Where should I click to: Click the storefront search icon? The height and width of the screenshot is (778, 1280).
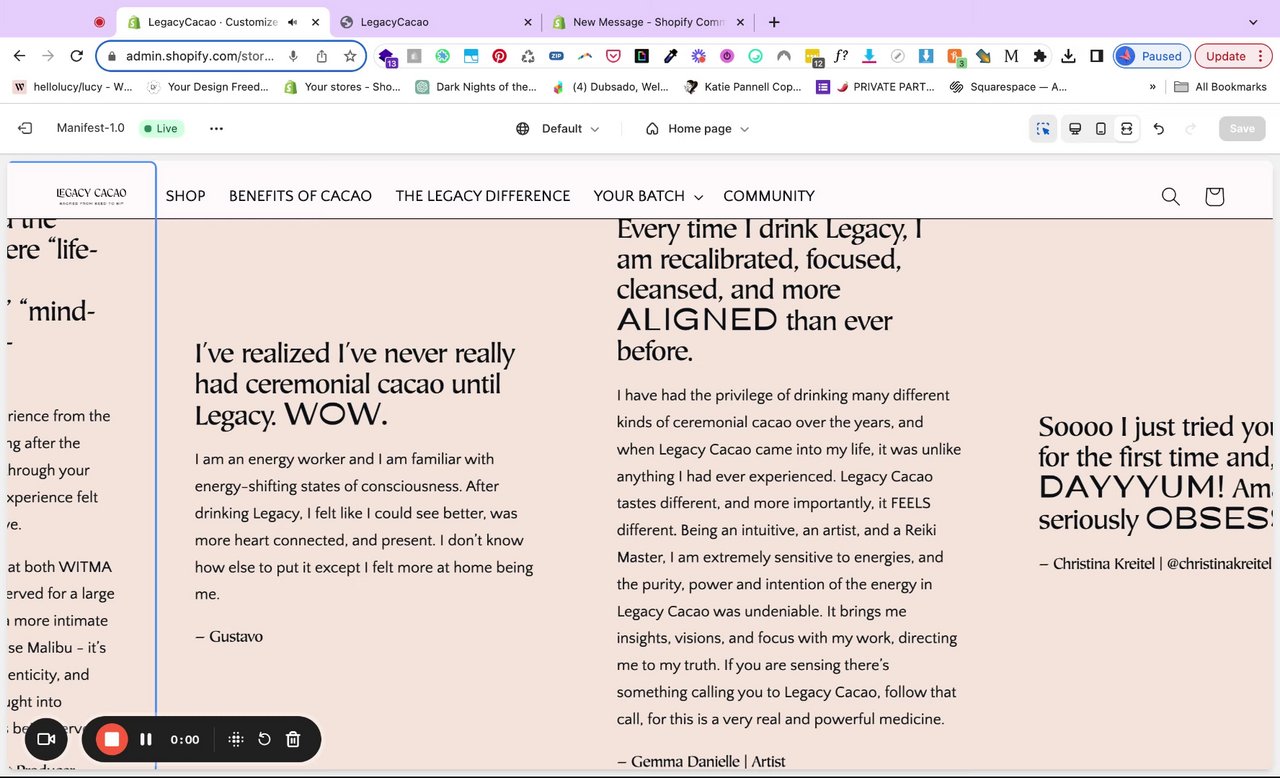[x=1171, y=196]
